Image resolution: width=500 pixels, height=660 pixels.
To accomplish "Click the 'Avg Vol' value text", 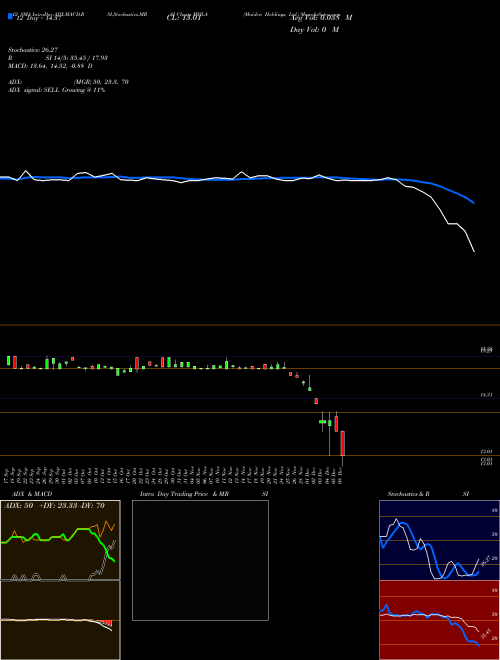I will click(321, 18).
